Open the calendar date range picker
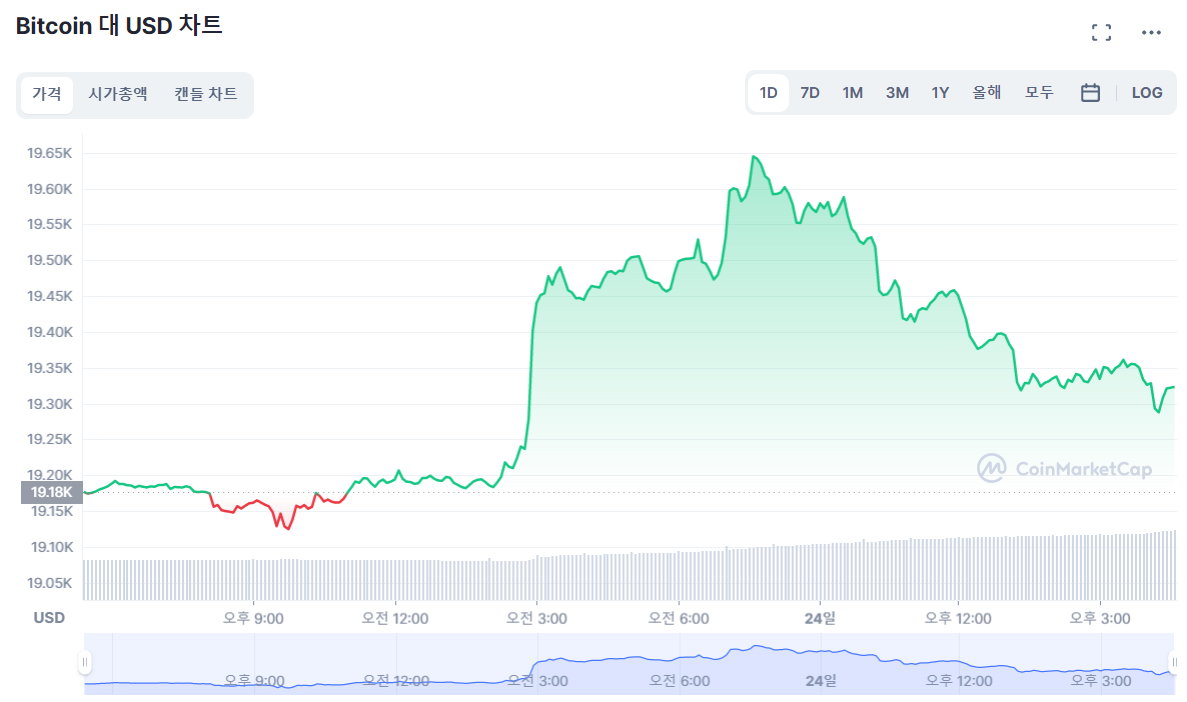The width and height of the screenshot is (1187, 702). tap(1090, 92)
